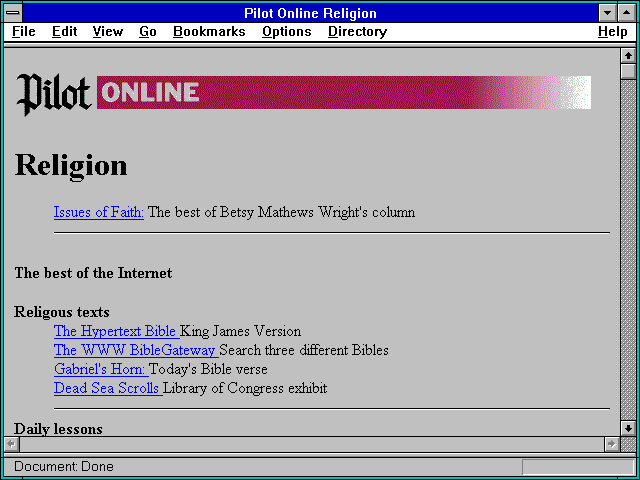The height and width of the screenshot is (480, 640).
Task: Maximize the window with the up-triangle button
Action: [627, 13]
